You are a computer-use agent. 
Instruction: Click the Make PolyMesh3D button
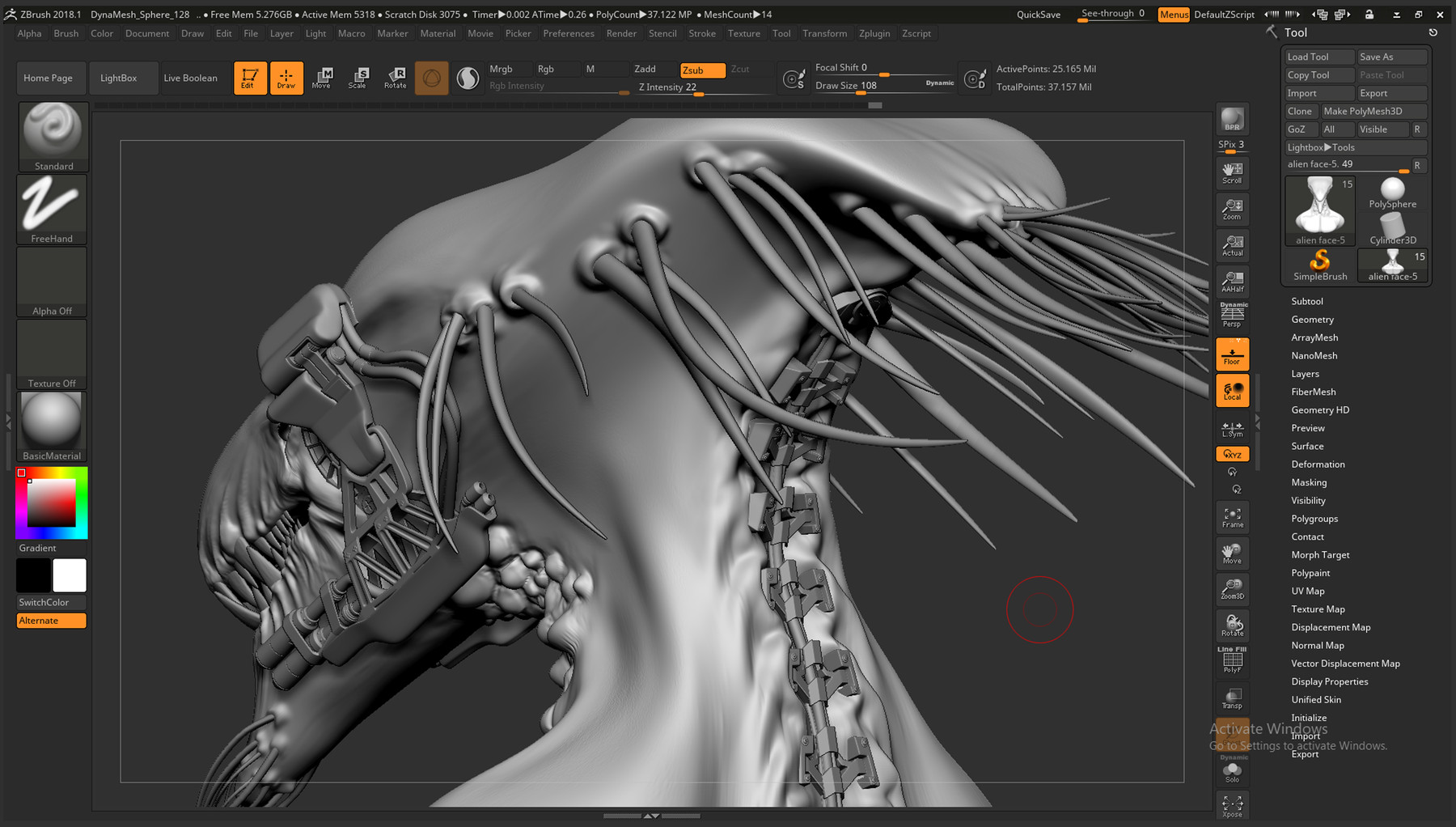pos(1373,111)
